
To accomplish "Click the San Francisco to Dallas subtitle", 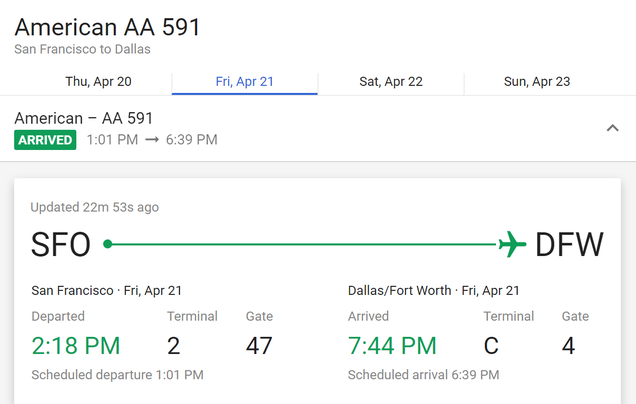I will point(82,49).
